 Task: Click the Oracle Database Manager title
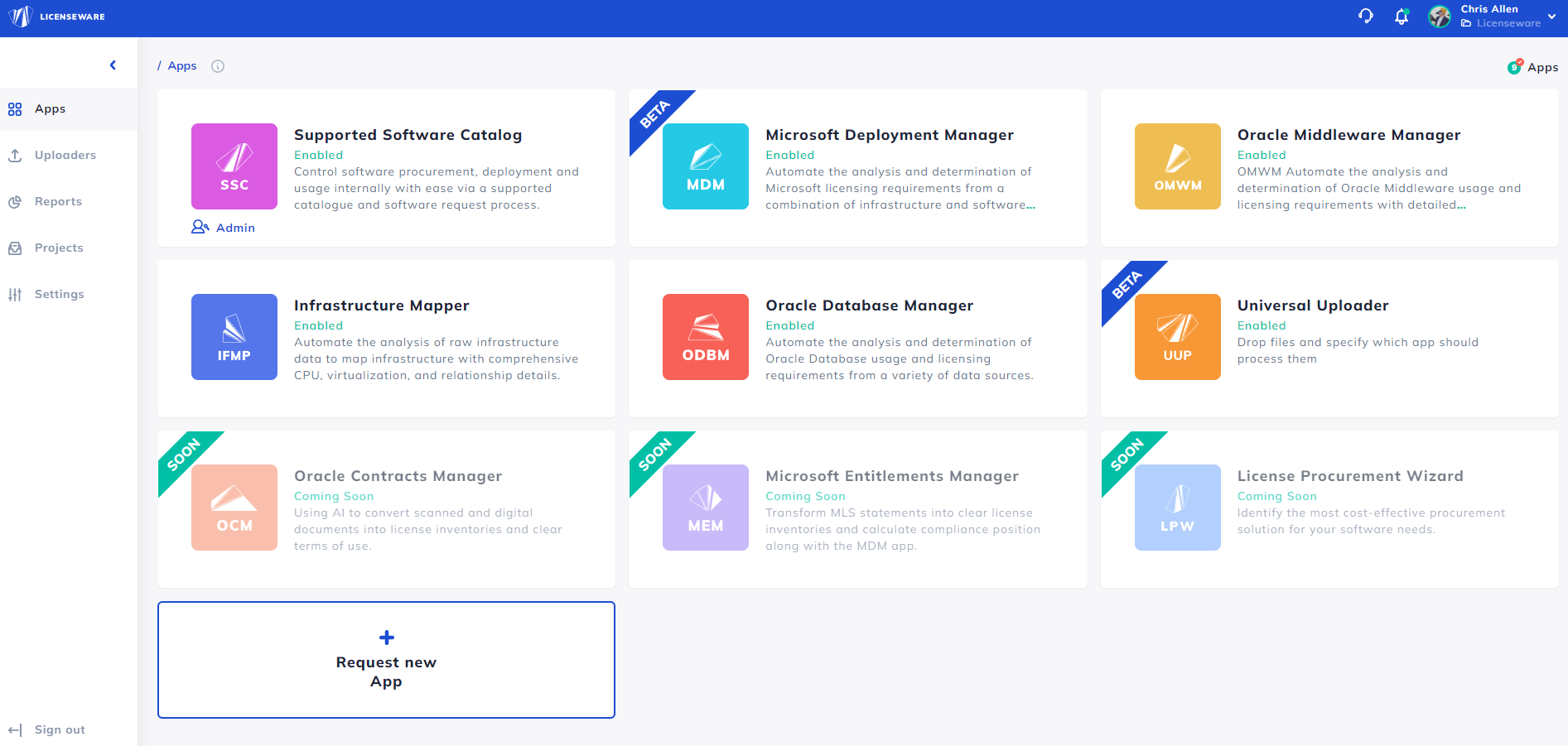click(x=870, y=306)
